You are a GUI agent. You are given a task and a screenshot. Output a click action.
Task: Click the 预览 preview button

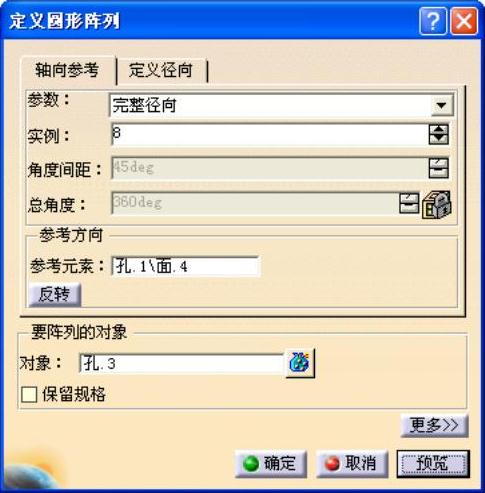433,463
